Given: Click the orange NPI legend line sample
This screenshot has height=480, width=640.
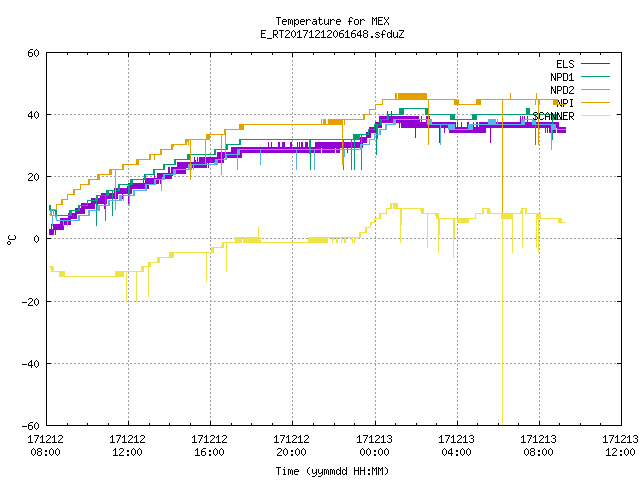Looking at the screenshot, I should (595, 102).
